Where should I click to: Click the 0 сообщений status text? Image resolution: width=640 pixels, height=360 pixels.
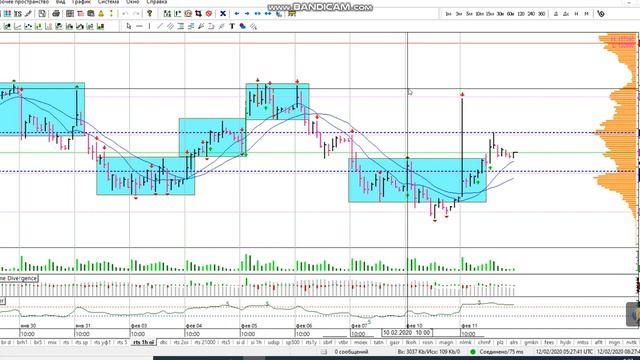point(351,351)
